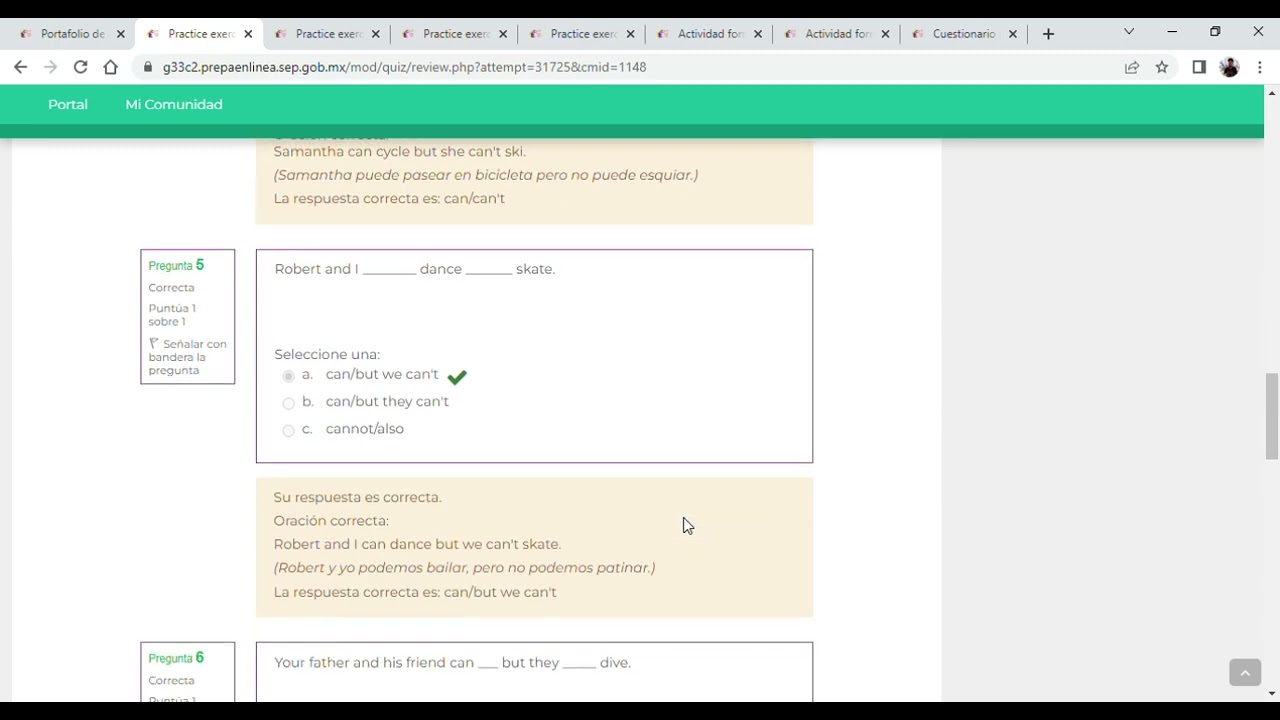Click 'Su respuesta es correcta.' feedback text
The height and width of the screenshot is (720, 1280).
[x=357, y=497]
